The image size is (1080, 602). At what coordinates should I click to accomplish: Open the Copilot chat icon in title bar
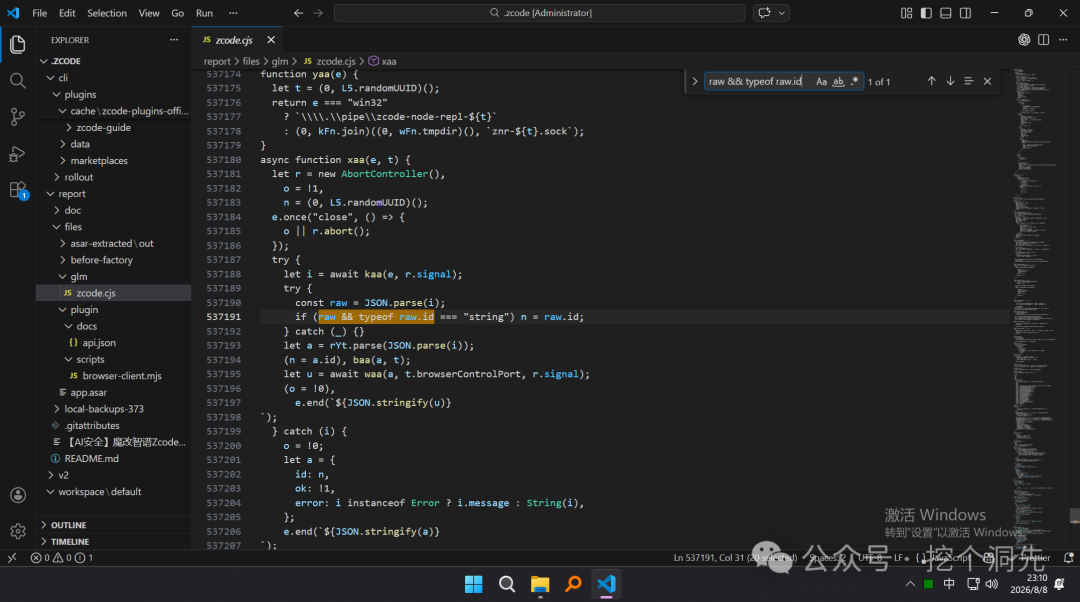click(x=765, y=13)
